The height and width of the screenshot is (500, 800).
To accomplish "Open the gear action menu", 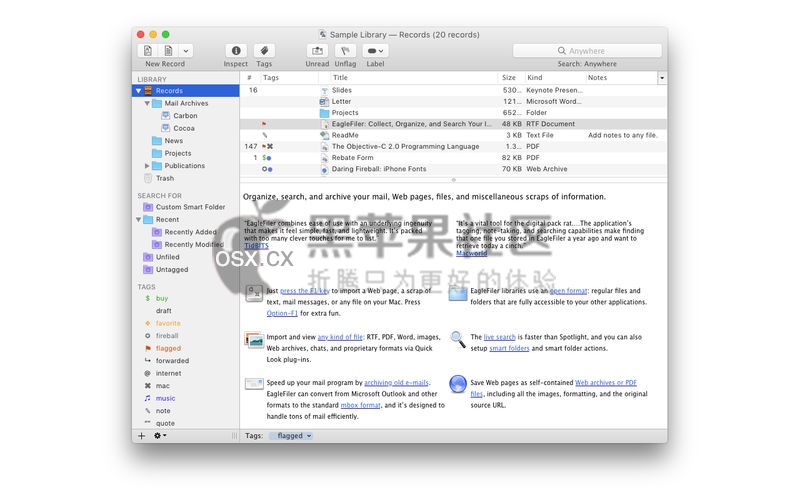I will pyautogui.click(x=160, y=436).
